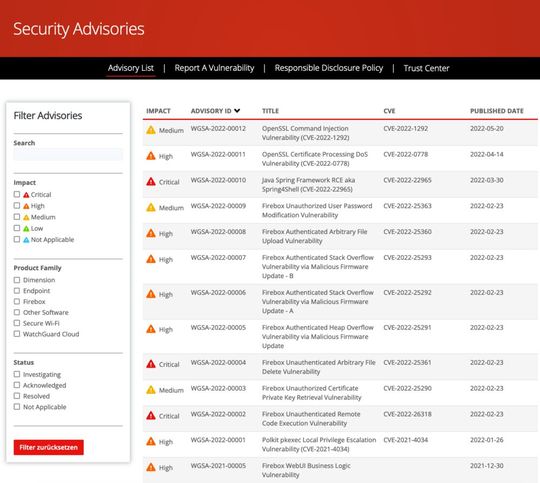
Task: Click the Critical warning icon for WGSA-2022-00010
Action: click(151, 182)
